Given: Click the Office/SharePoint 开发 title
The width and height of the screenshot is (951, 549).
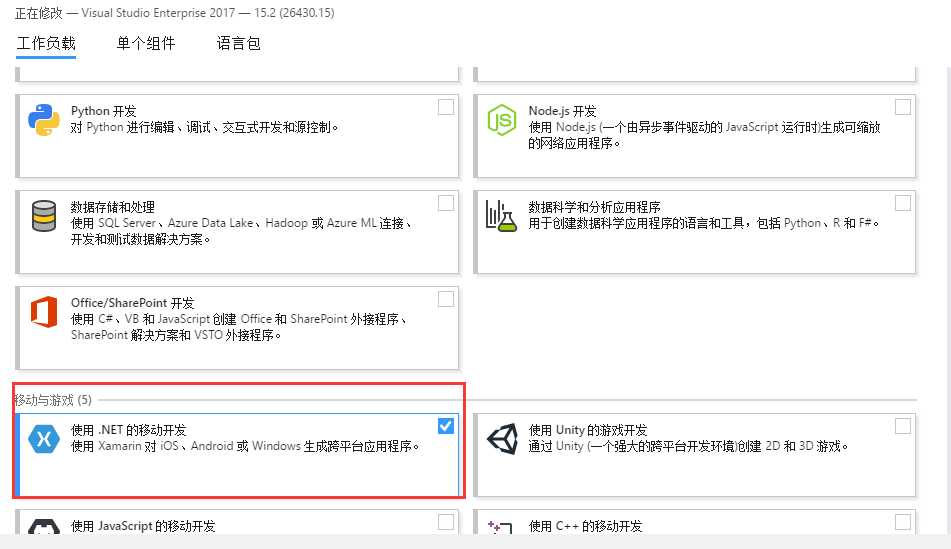Looking at the screenshot, I should (x=132, y=303).
